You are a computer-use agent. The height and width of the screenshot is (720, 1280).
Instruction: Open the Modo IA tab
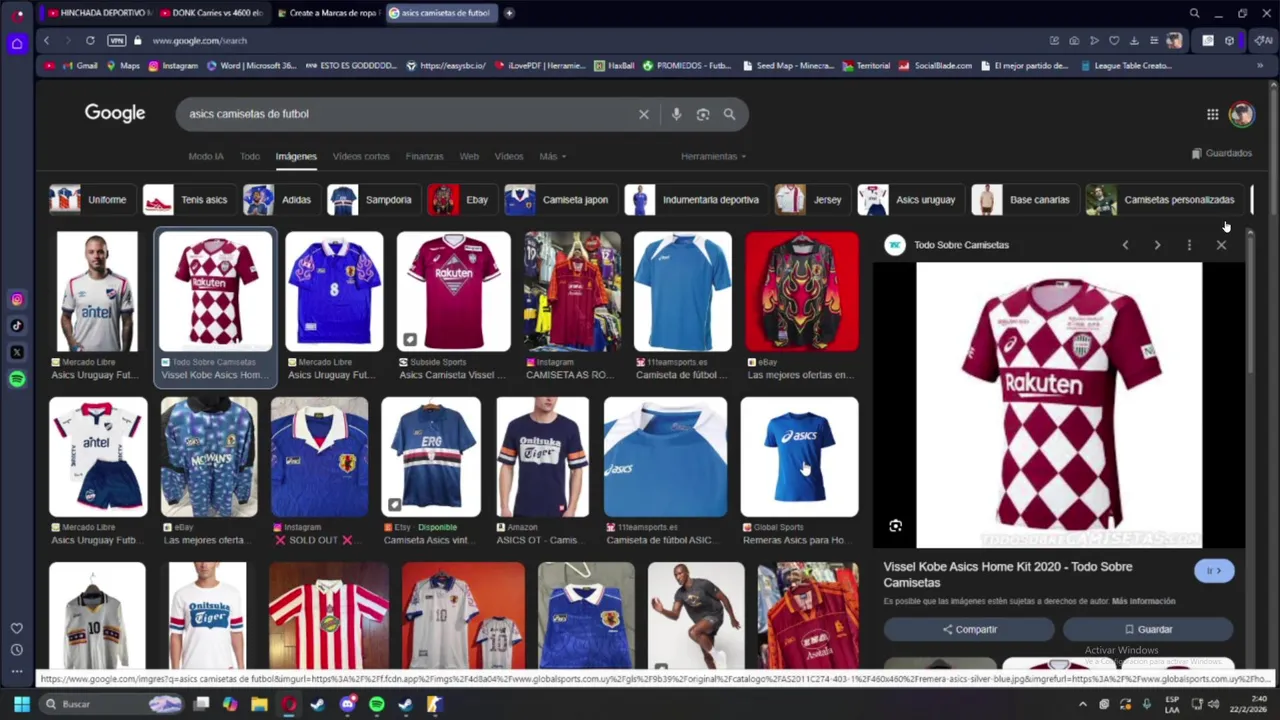[206, 156]
